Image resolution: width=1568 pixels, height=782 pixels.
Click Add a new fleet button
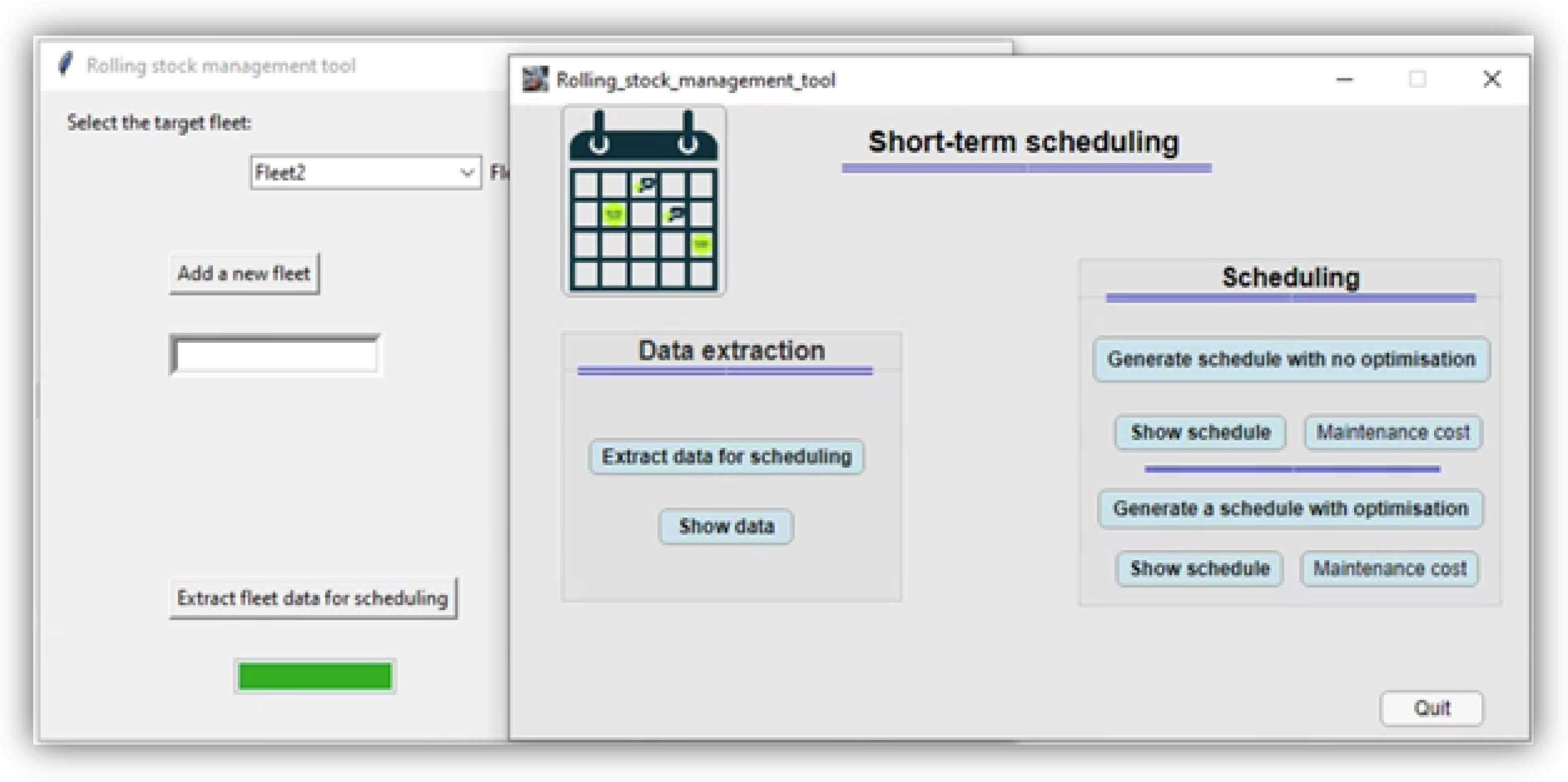[244, 274]
